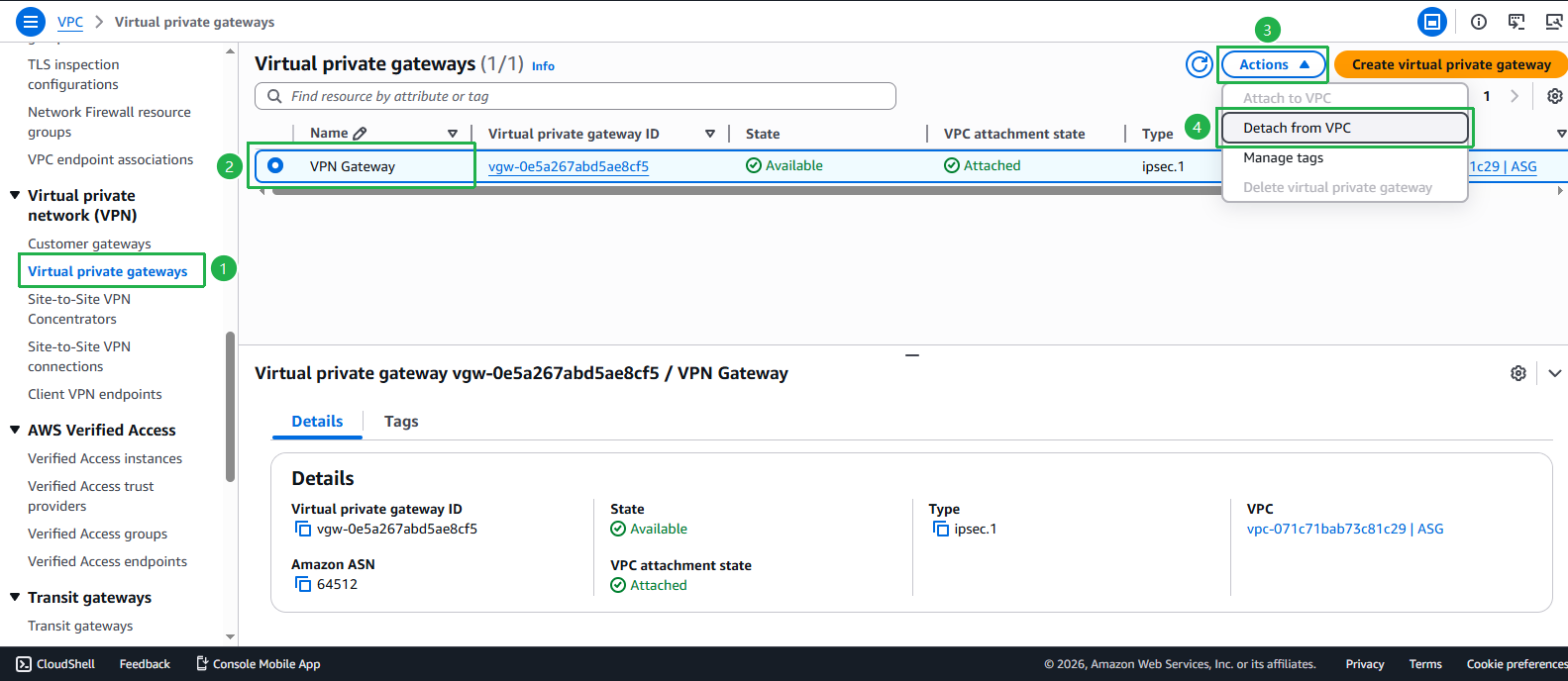Copy the virtual private gateway ID
The height and width of the screenshot is (681, 1568).
(x=303, y=529)
